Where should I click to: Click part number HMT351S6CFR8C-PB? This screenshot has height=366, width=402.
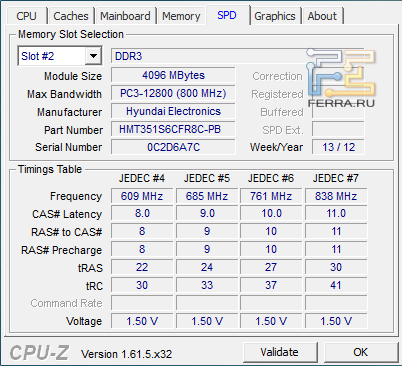click(x=173, y=129)
